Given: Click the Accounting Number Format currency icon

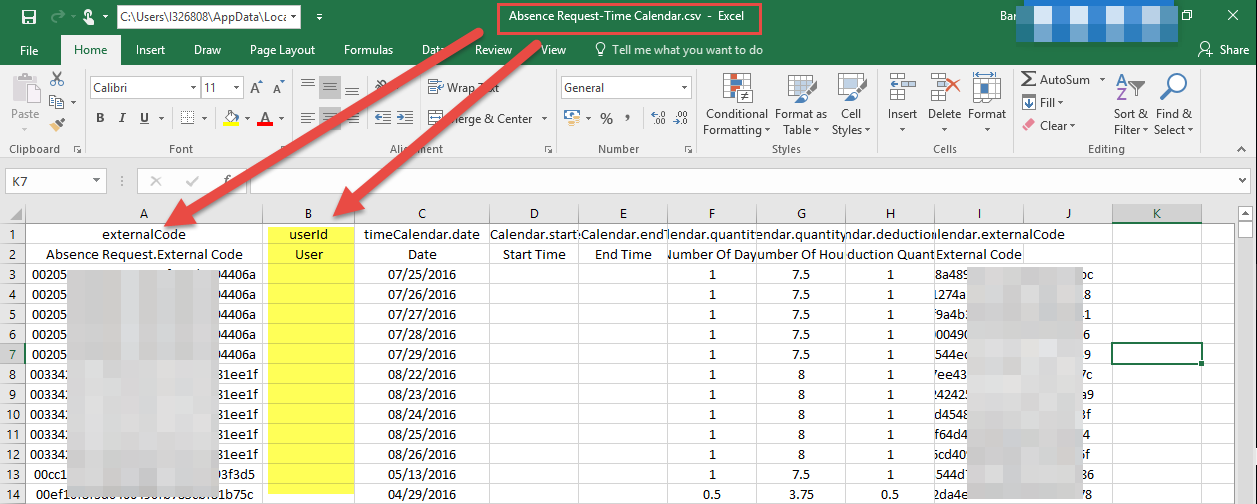Looking at the screenshot, I should pos(570,118).
